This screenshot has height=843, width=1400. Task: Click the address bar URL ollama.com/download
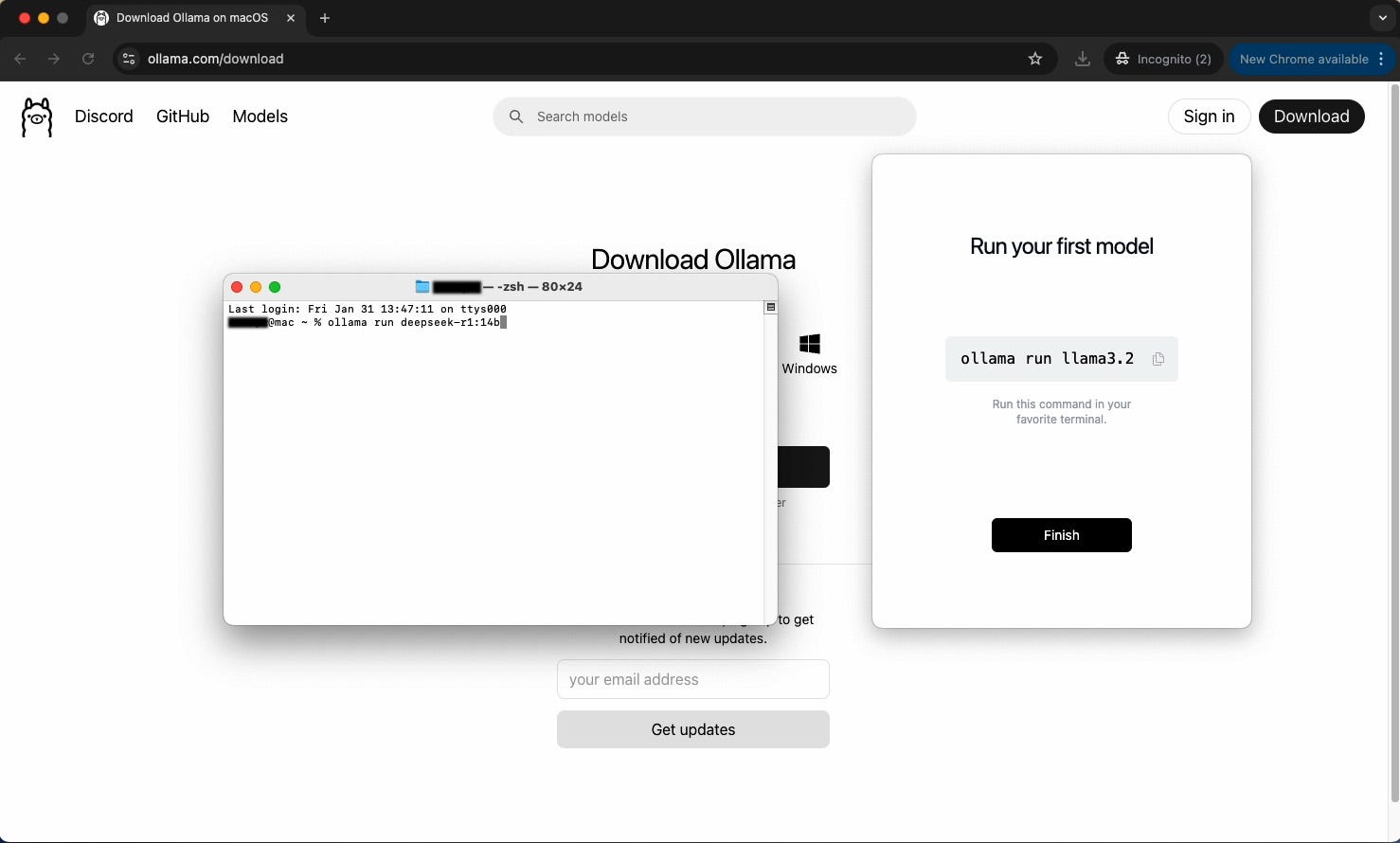(216, 59)
